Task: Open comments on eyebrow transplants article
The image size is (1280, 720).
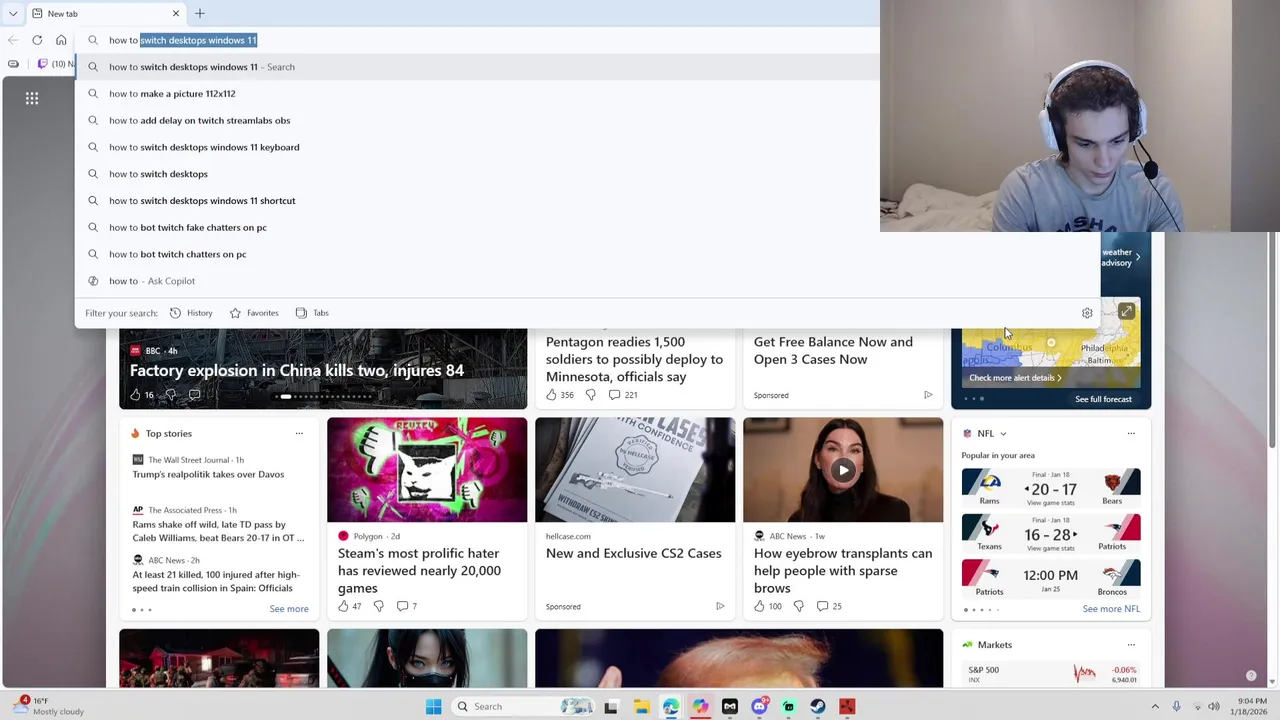Action: click(x=830, y=606)
